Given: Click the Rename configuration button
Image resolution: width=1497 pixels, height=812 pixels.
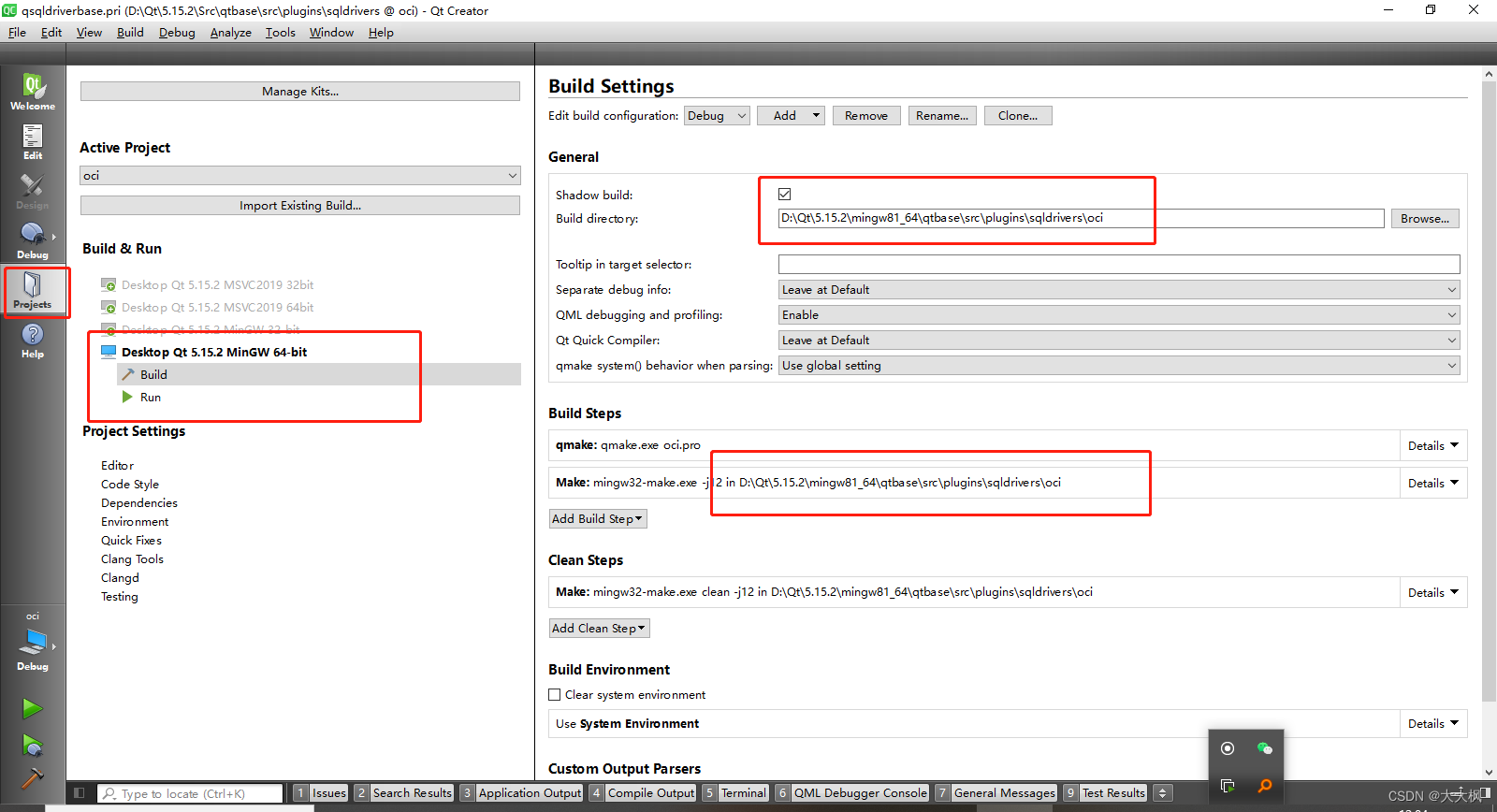Looking at the screenshot, I should (x=942, y=116).
